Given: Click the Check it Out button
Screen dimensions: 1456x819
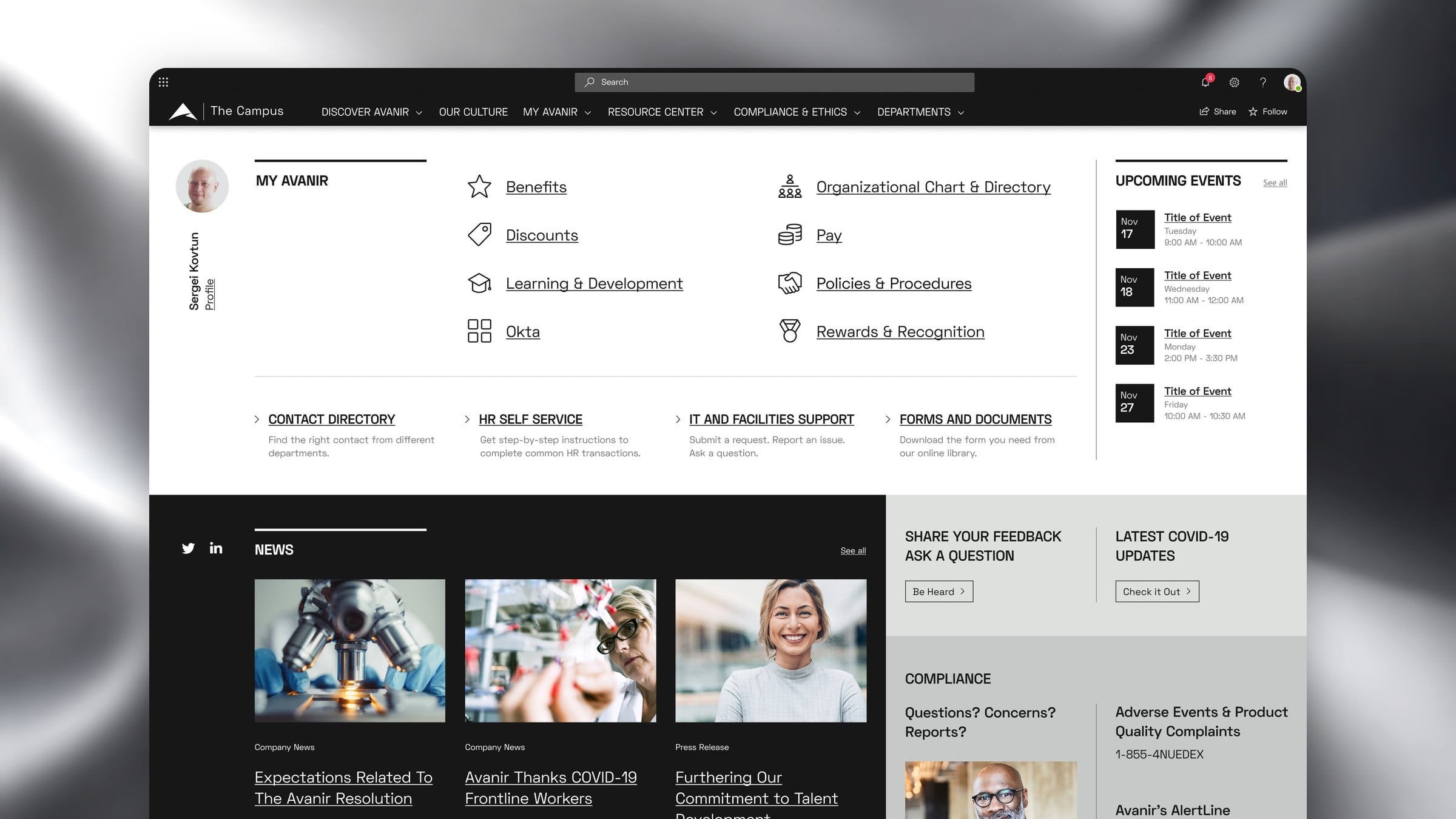Looking at the screenshot, I should 1157,591.
